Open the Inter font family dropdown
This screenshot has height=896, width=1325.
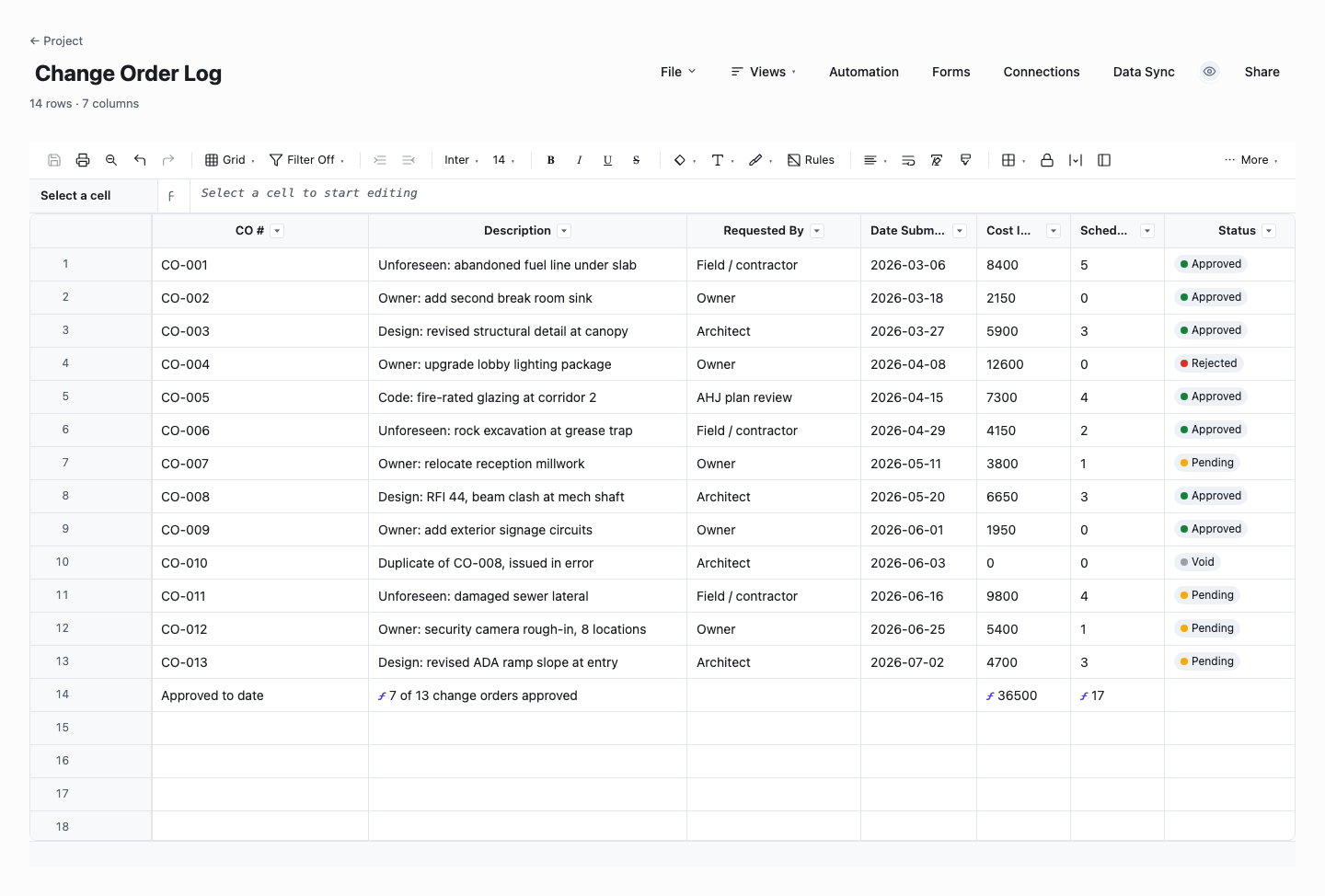pos(462,160)
